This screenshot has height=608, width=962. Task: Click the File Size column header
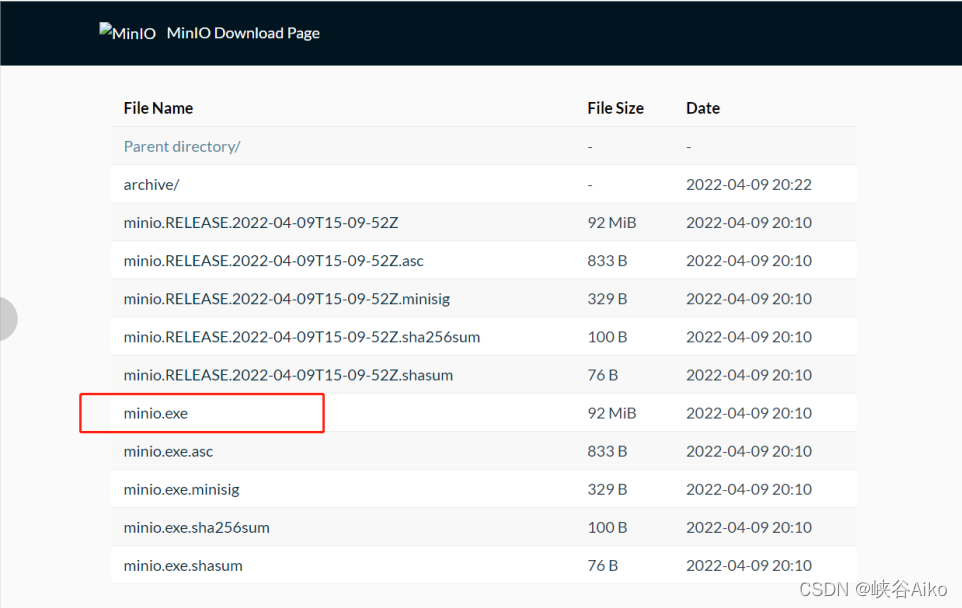615,108
